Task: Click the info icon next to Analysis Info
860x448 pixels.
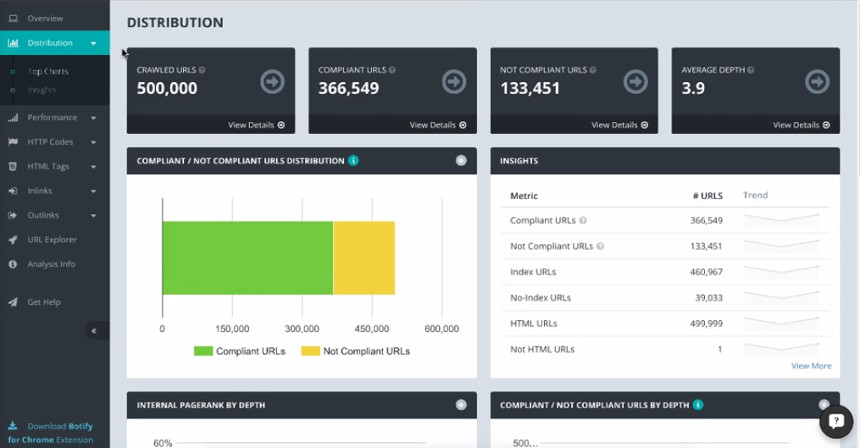Action: pyautogui.click(x=13, y=264)
